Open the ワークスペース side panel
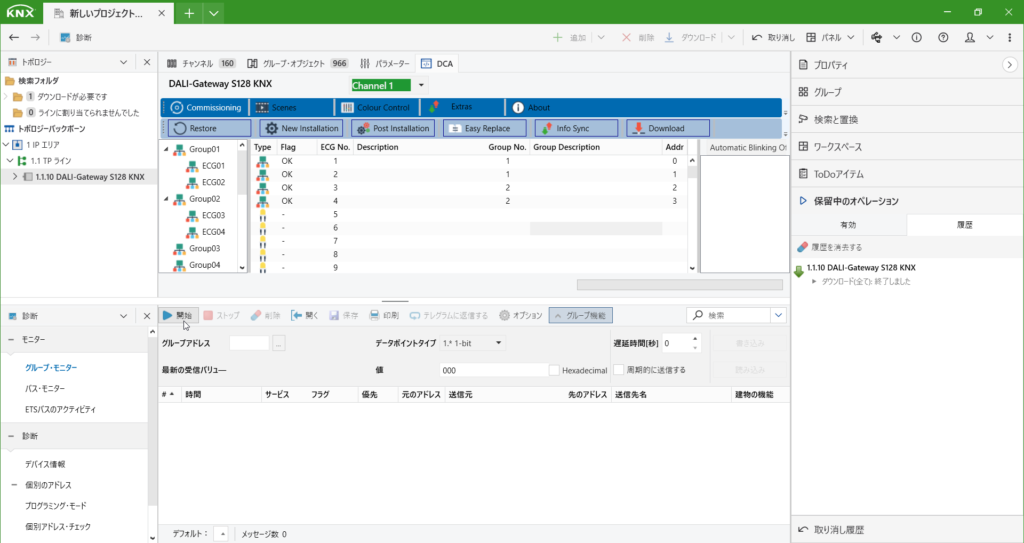 tap(838, 147)
